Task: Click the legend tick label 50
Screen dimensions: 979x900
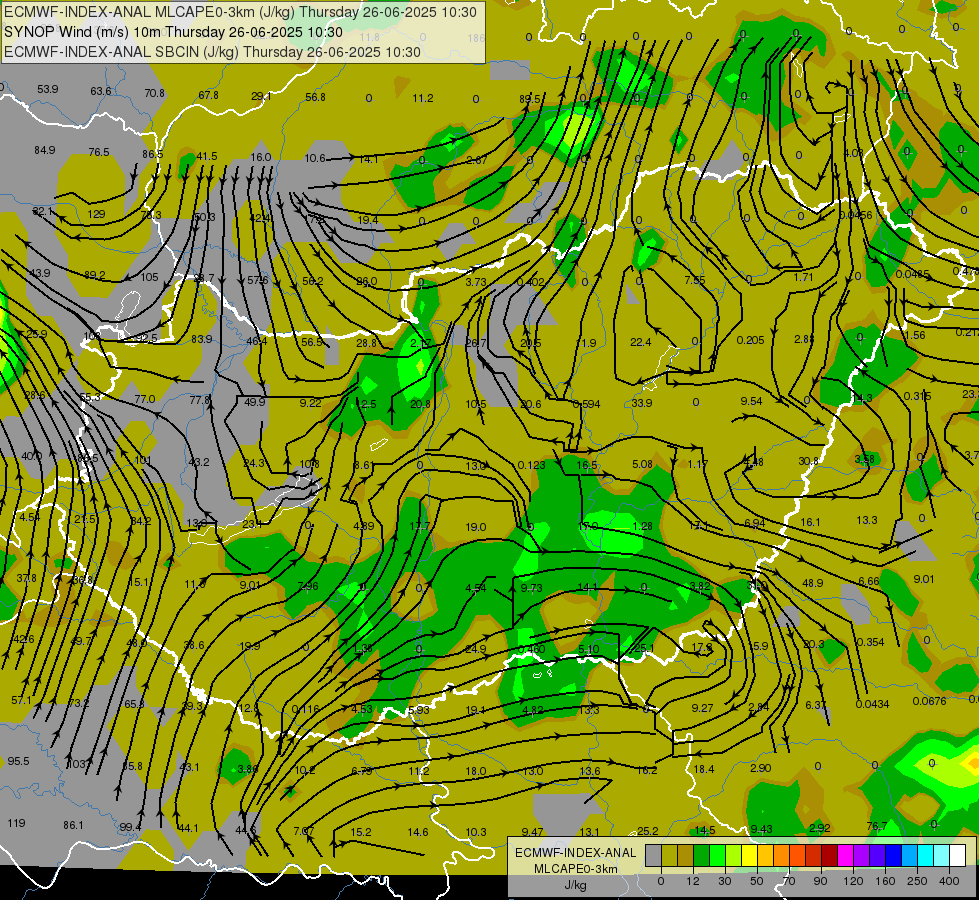Action: [757, 881]
